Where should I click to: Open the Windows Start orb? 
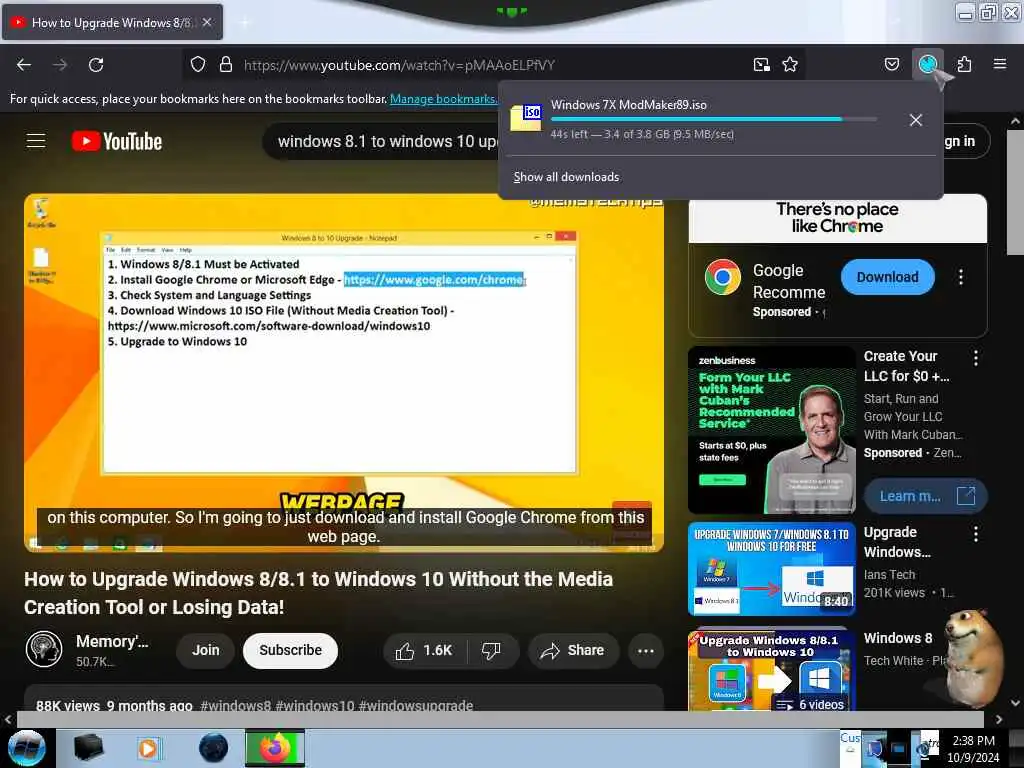27,748
